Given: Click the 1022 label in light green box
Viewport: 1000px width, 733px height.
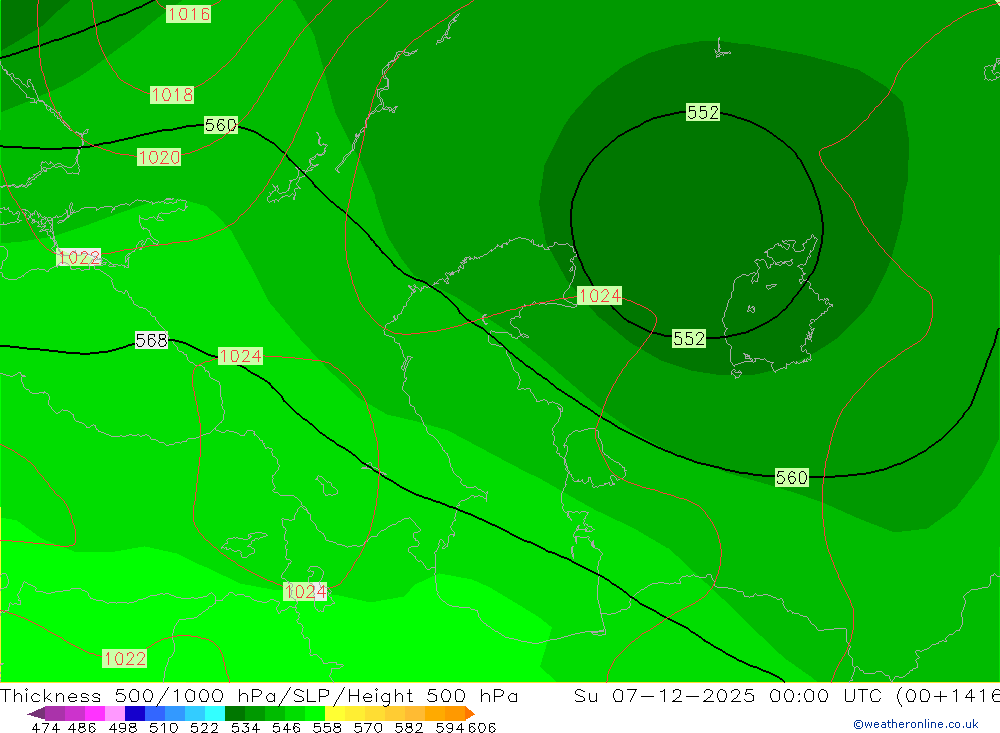Looking at the screenshot, I should (124, 658).
